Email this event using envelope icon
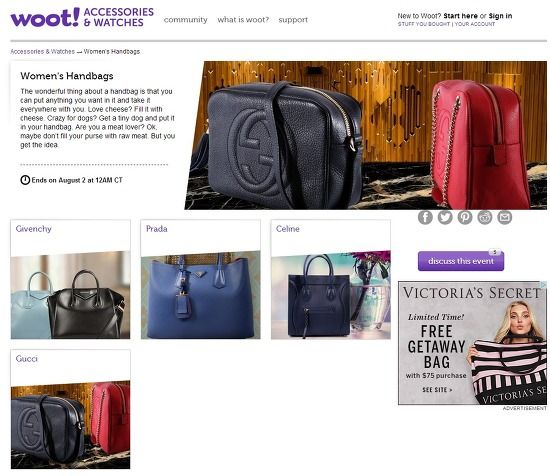 [x=504, y=217]
